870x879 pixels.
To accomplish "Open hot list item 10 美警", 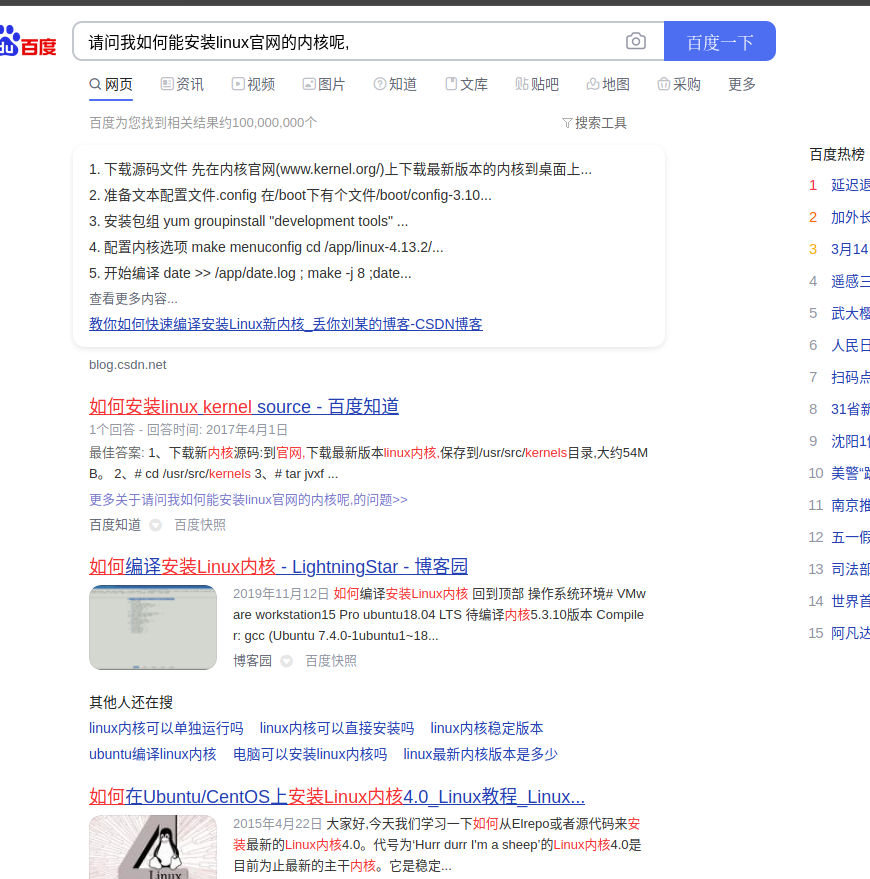I will [850, 473].
